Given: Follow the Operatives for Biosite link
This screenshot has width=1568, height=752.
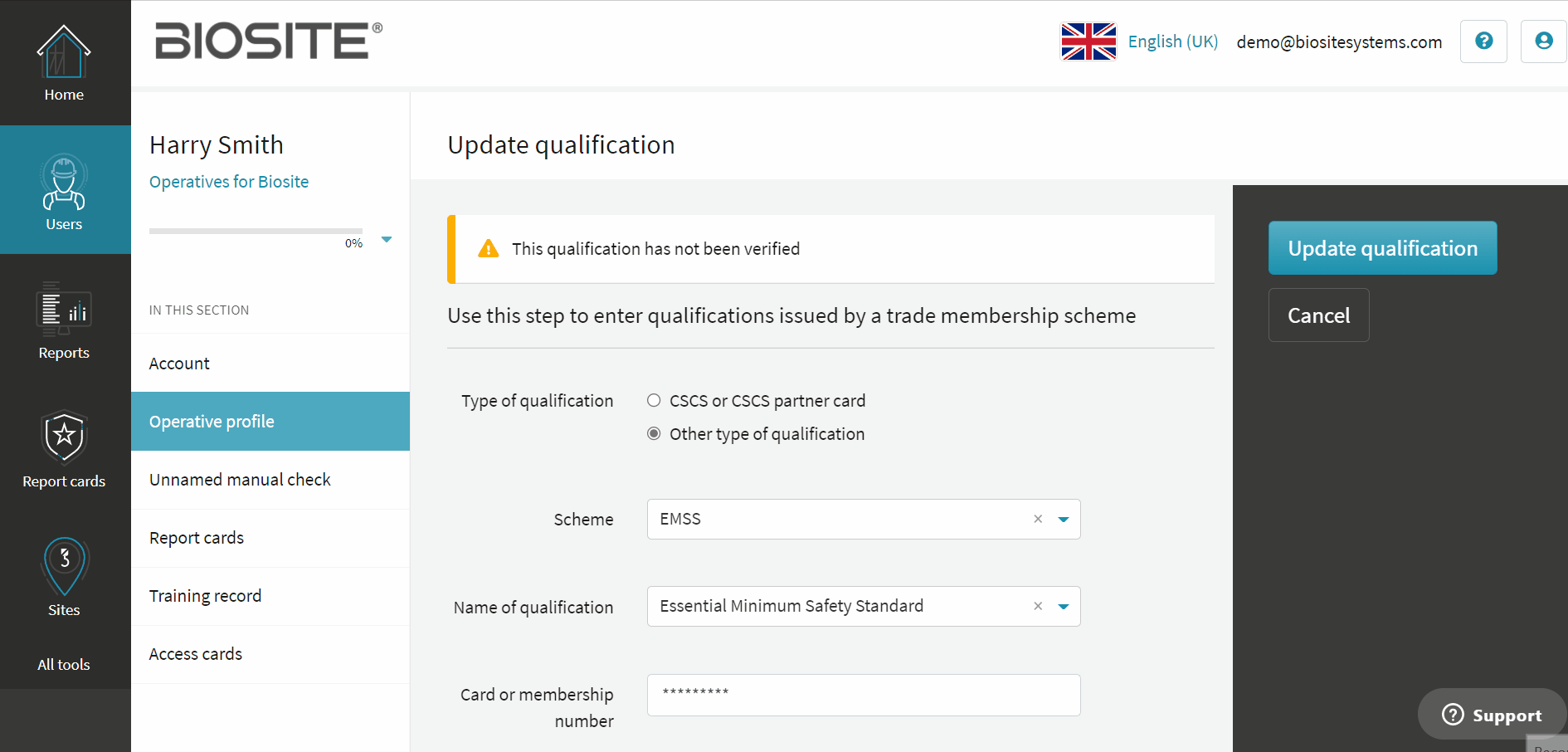Looking at the screenshot, I should [229, 182].
